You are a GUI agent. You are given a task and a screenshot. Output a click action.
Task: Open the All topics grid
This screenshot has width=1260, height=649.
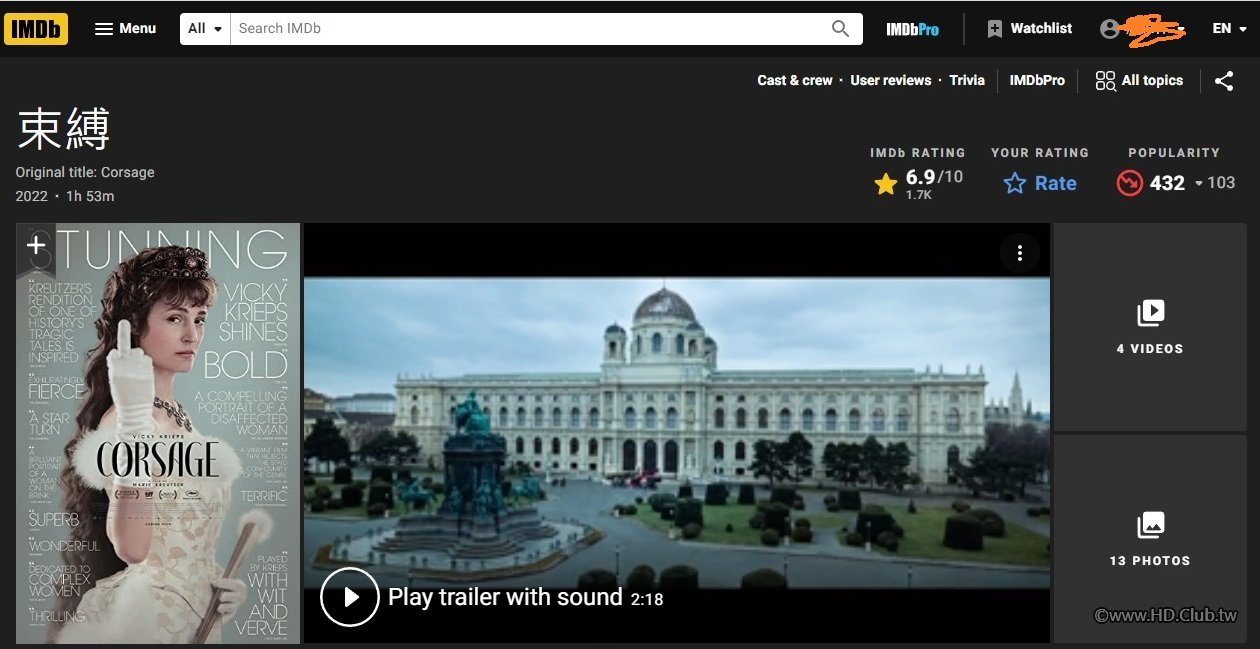[x=1139, y=81]
